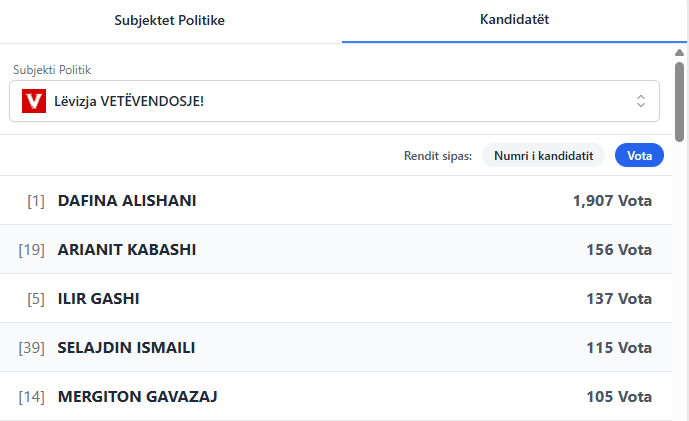Sort candidates by Vota
689x421 pixels.
tap(639, 155)
